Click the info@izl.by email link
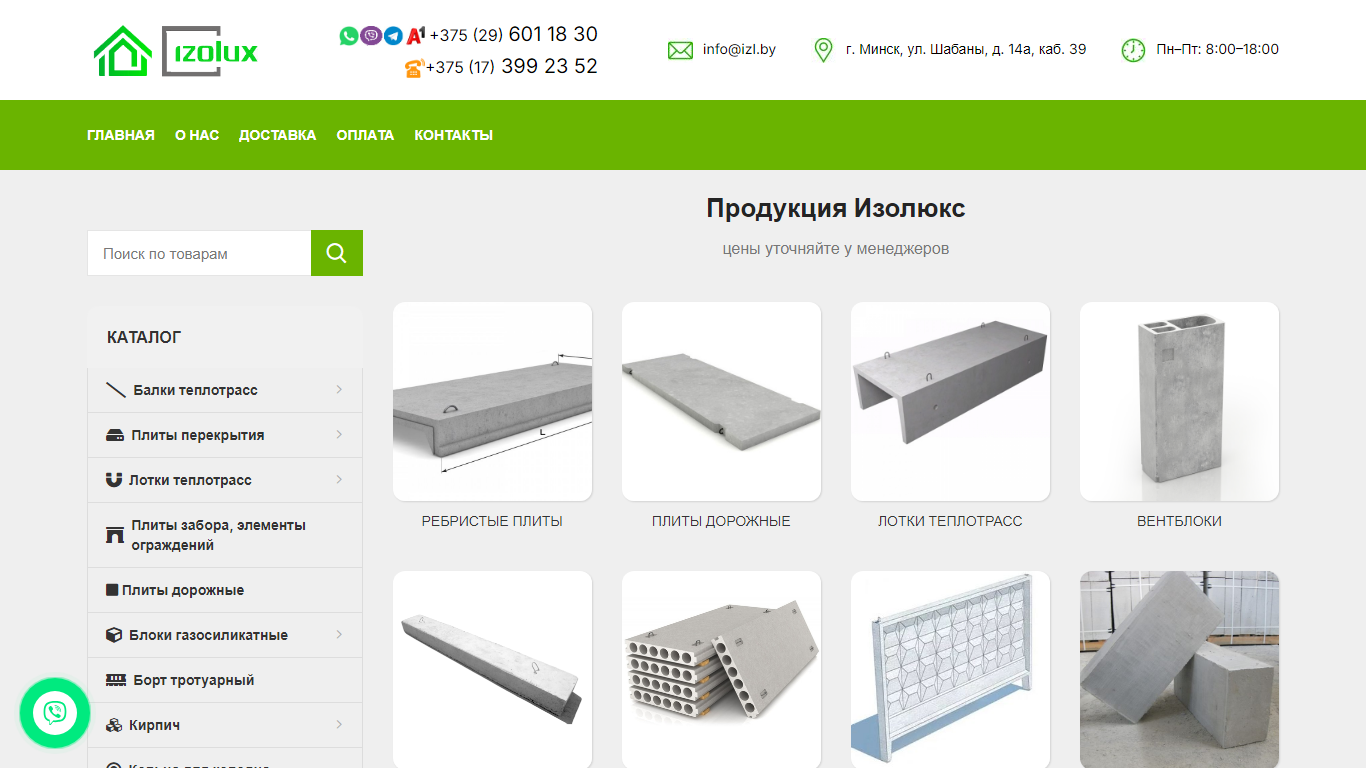The image size is (1366, 768). [x=739, y=49]
